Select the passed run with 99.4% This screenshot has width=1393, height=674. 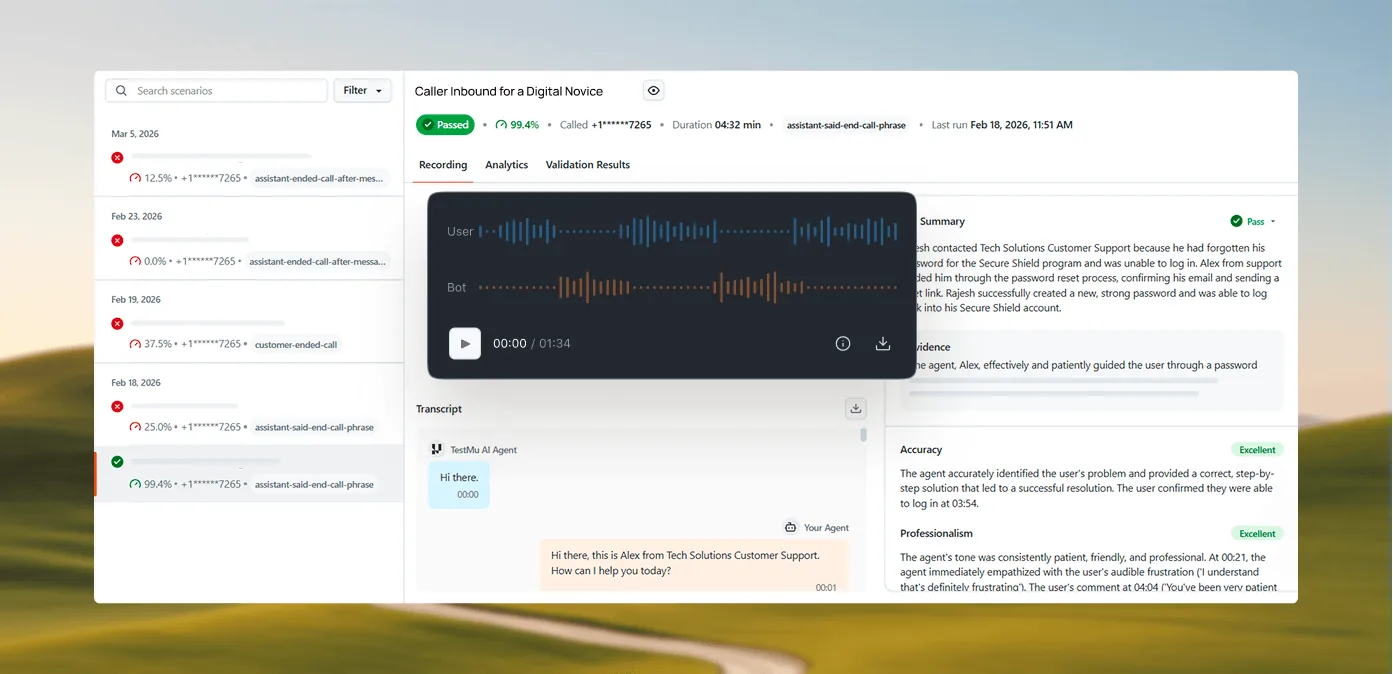pyautogui.click(x=249, y=473)
